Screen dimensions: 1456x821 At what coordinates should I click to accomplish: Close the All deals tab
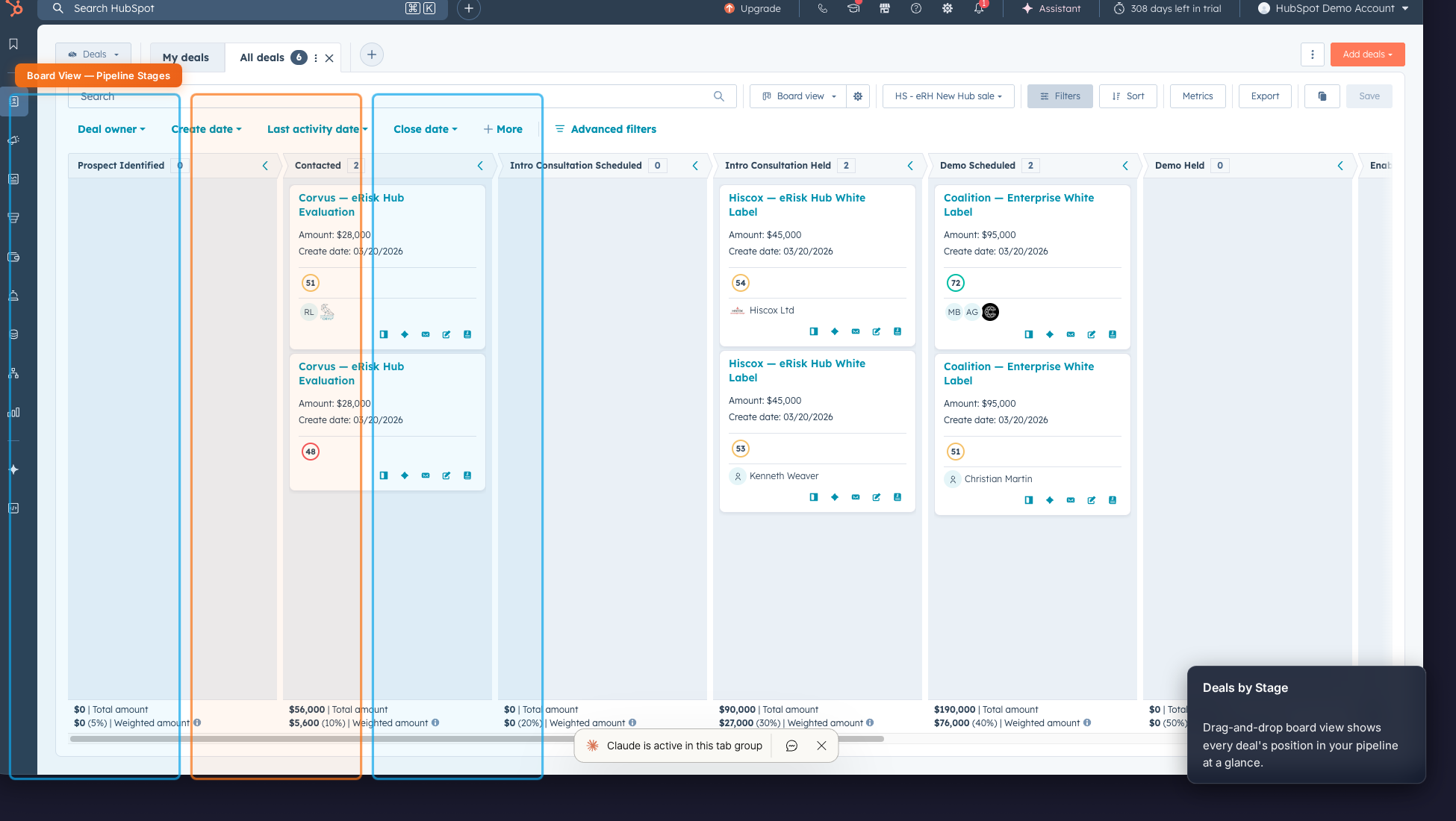pyautogui.click(x=329, y=57)
